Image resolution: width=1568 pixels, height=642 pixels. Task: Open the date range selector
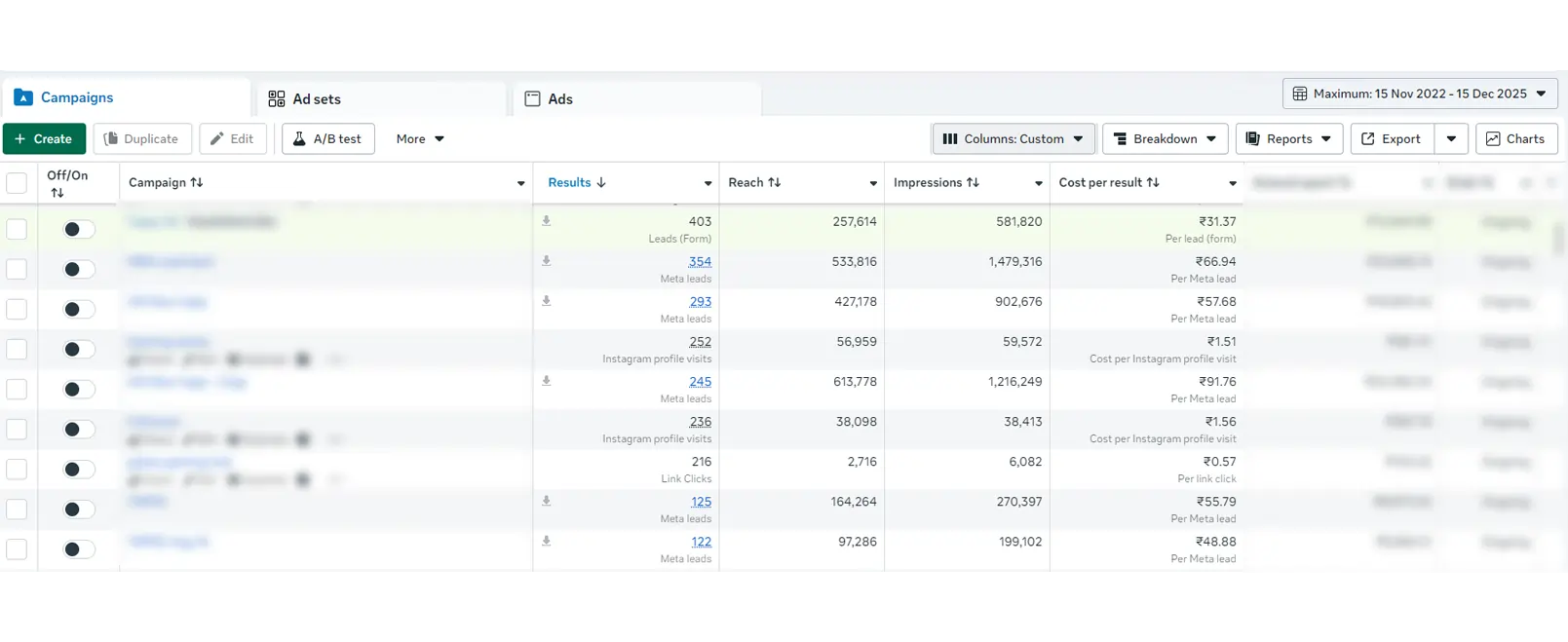pos(1420,94)
